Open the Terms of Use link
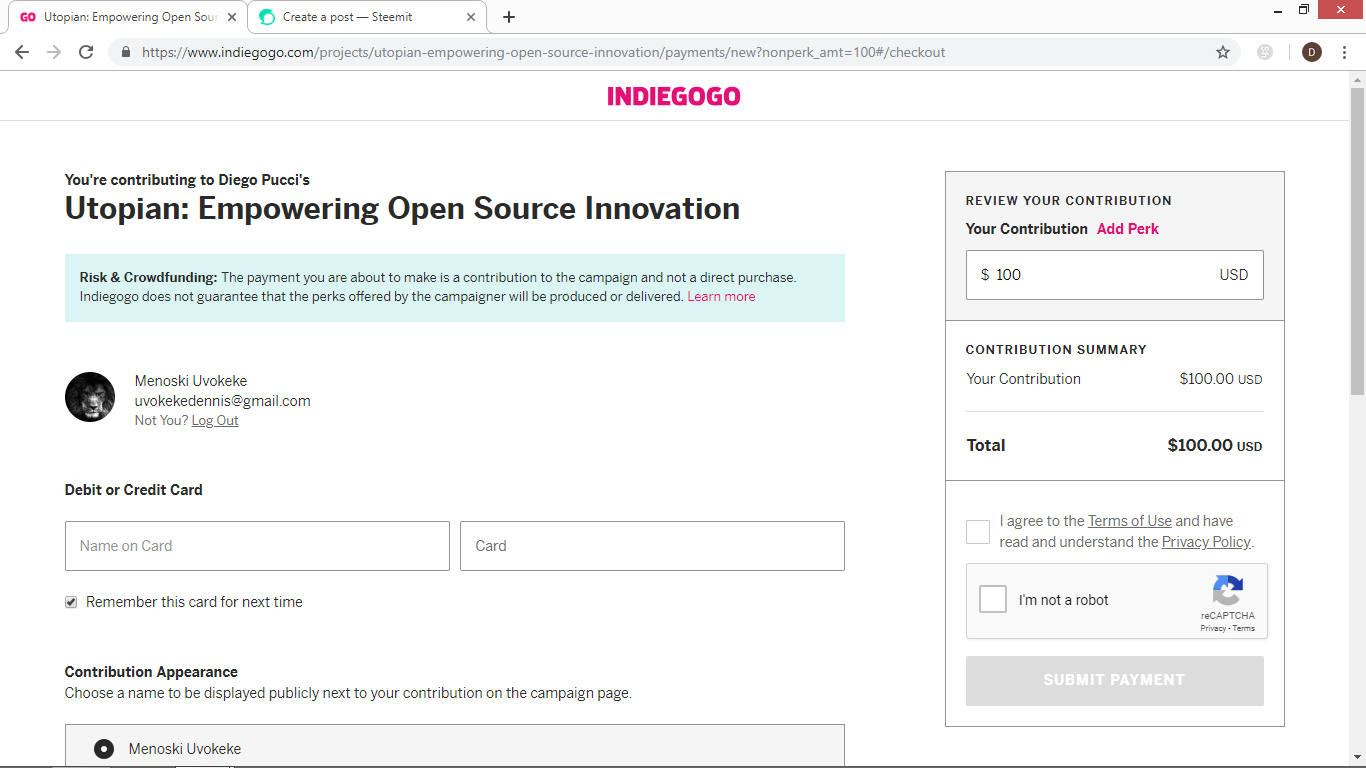Screen dimensions: 1366x768 coord(1130,521)
